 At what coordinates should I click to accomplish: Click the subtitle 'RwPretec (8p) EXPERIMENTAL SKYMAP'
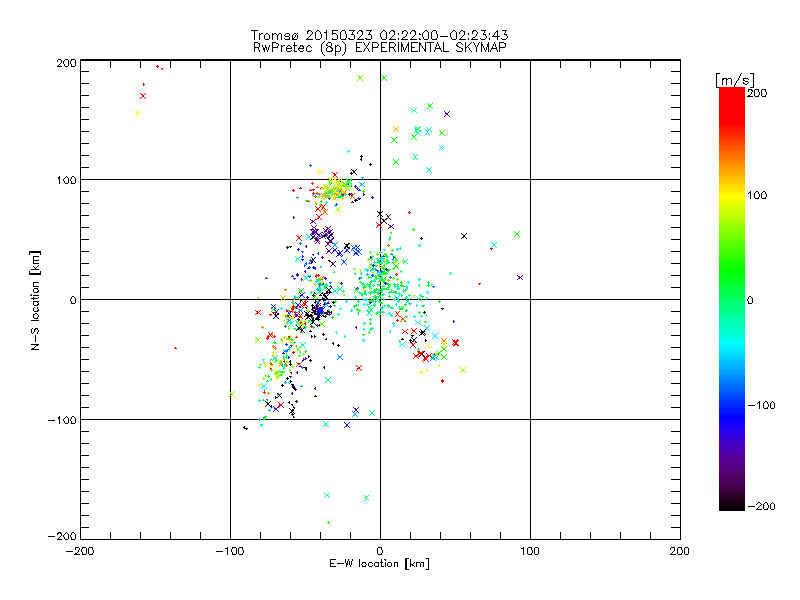pos(380,48)
